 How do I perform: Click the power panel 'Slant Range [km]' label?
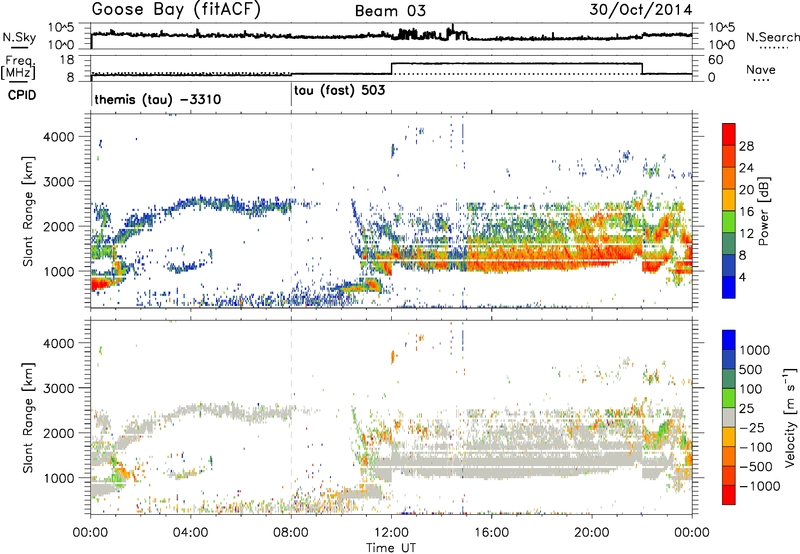click(28, 211)
